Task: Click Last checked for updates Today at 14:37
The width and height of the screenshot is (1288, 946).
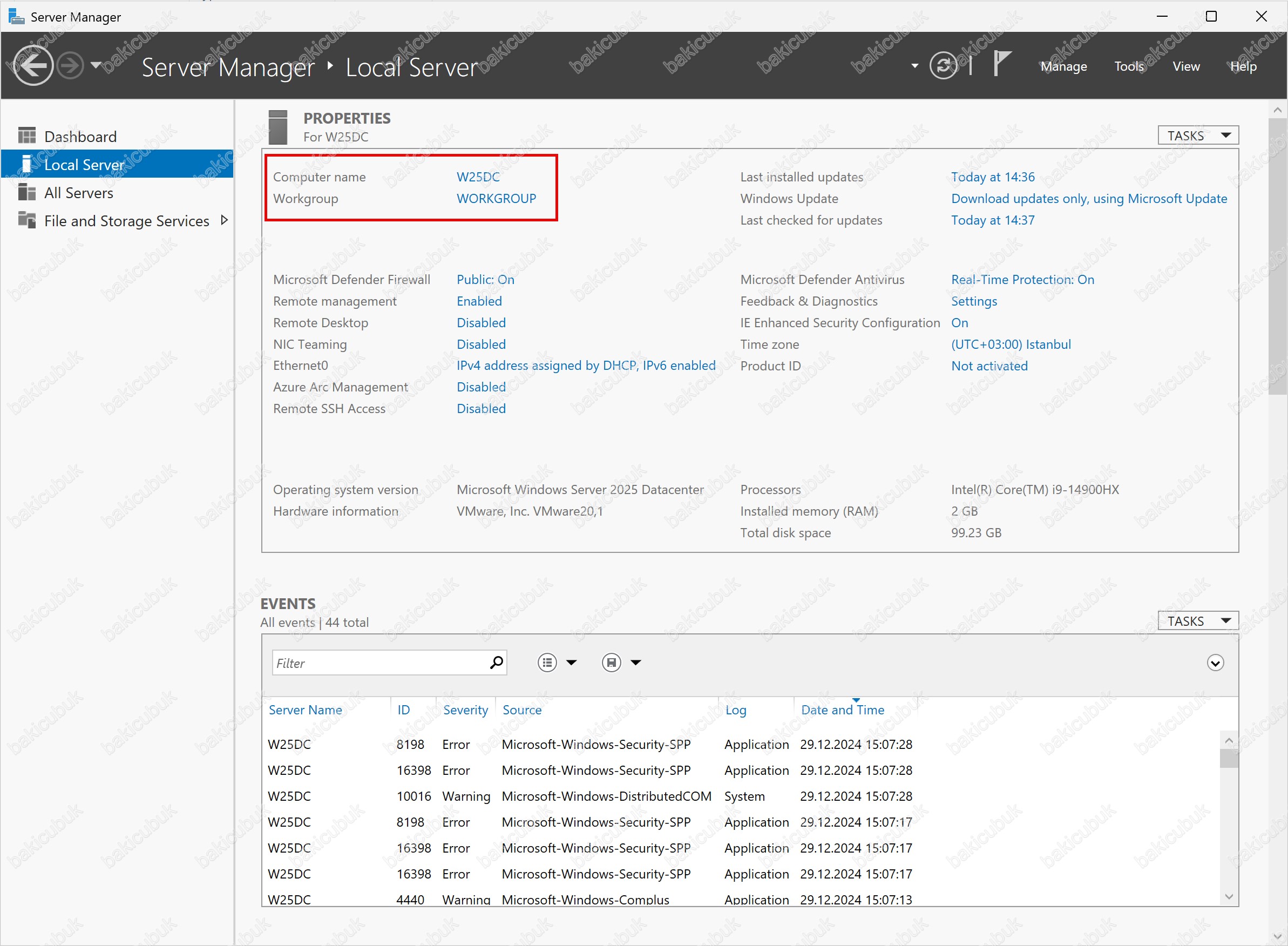Action: point(993,220)
